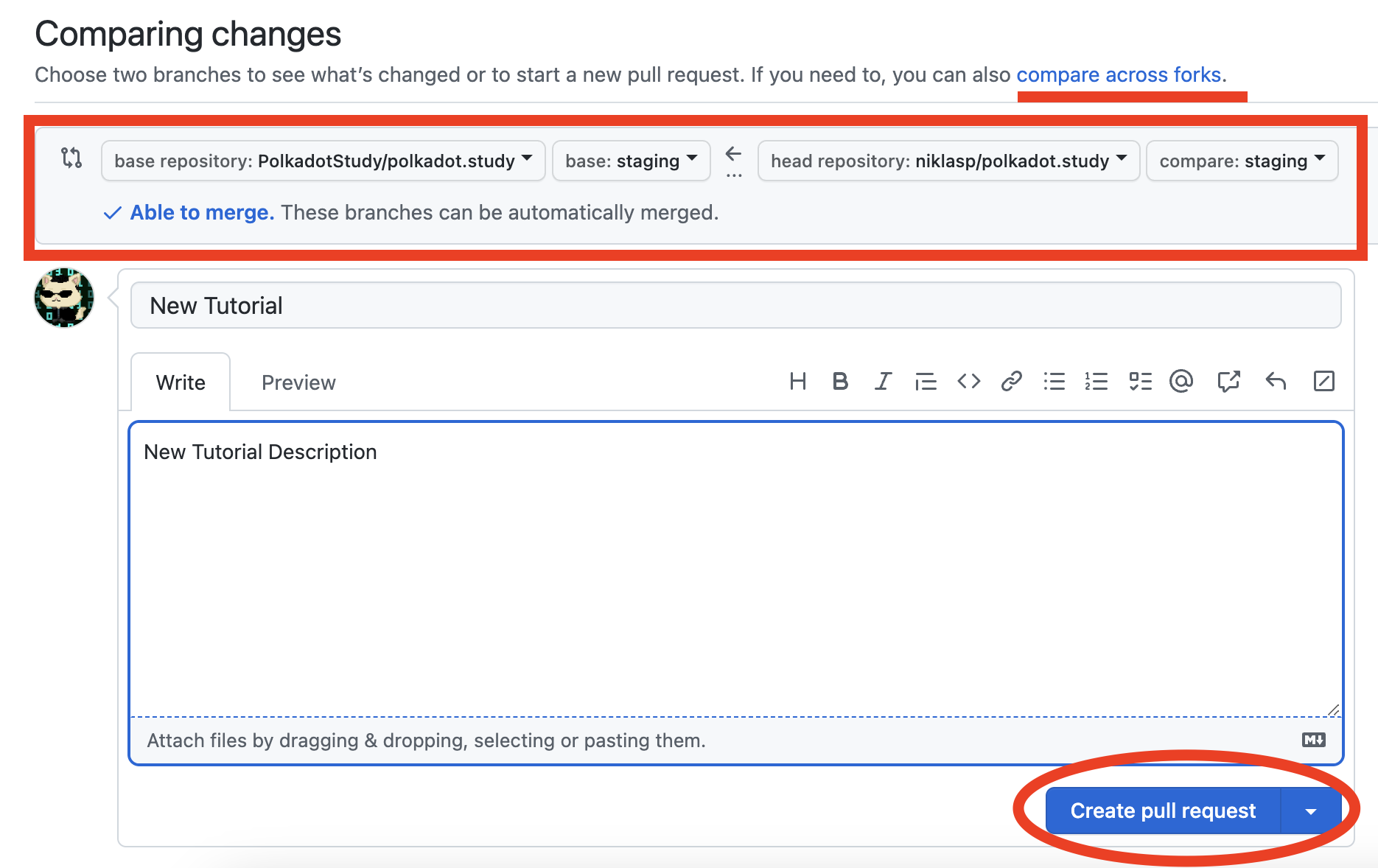This screenshot has width=1378, height=868.
Task: Toggle italic formatting
Action: click(883, 382)
